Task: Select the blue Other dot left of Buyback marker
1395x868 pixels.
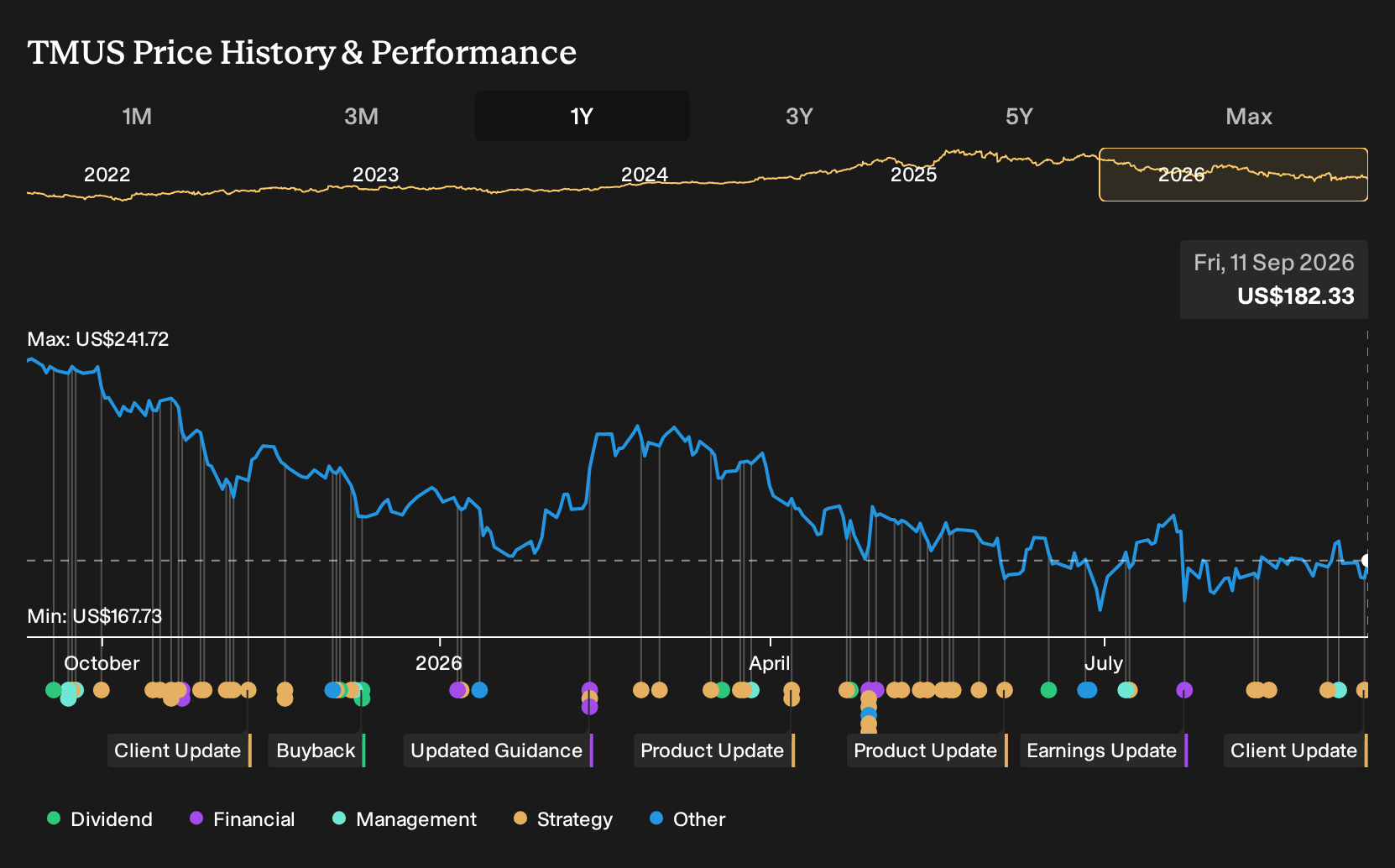Action: (332, 690)
